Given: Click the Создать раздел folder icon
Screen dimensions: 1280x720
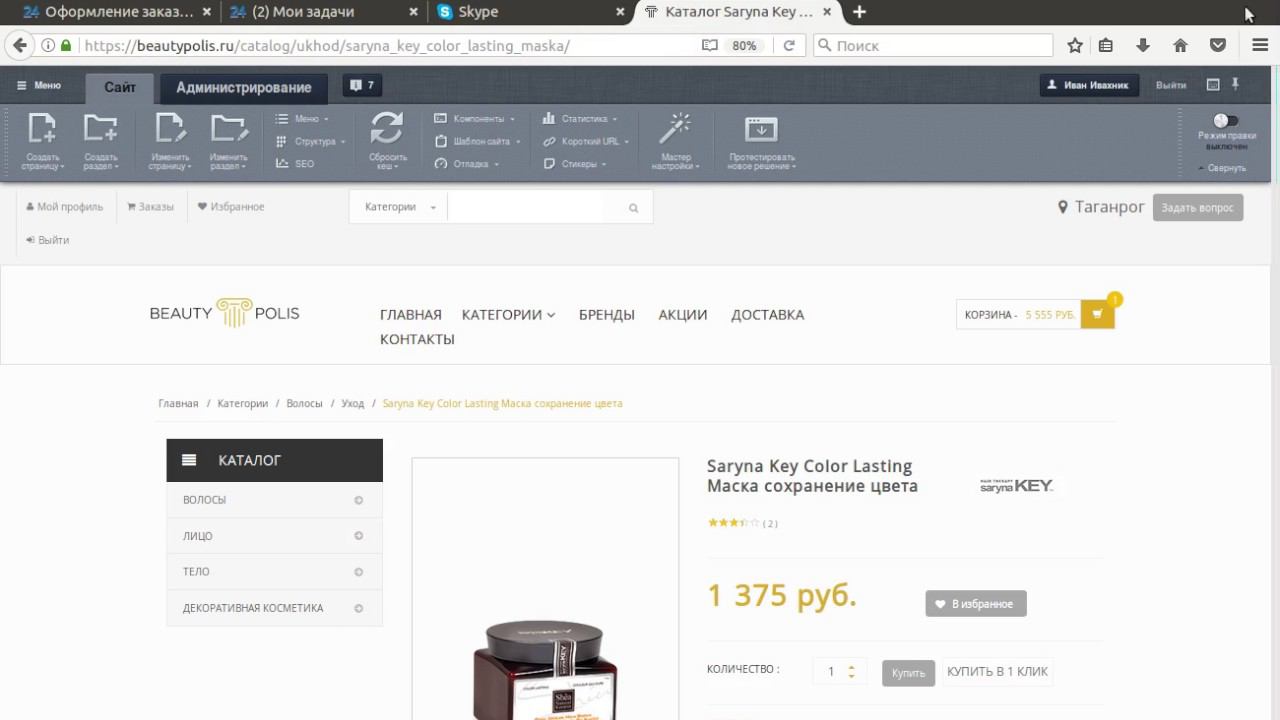Looking at the screenshot, I should (x=100, y=129).
